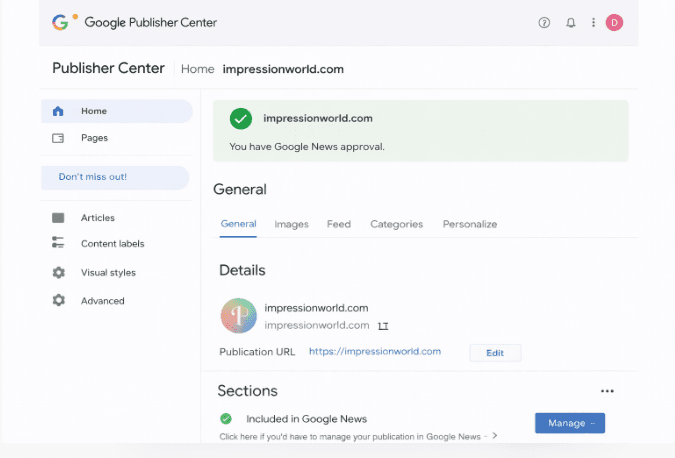Switch to the General tab
Viewport: 675px width, 458px height.
click(x=238, y=224)
